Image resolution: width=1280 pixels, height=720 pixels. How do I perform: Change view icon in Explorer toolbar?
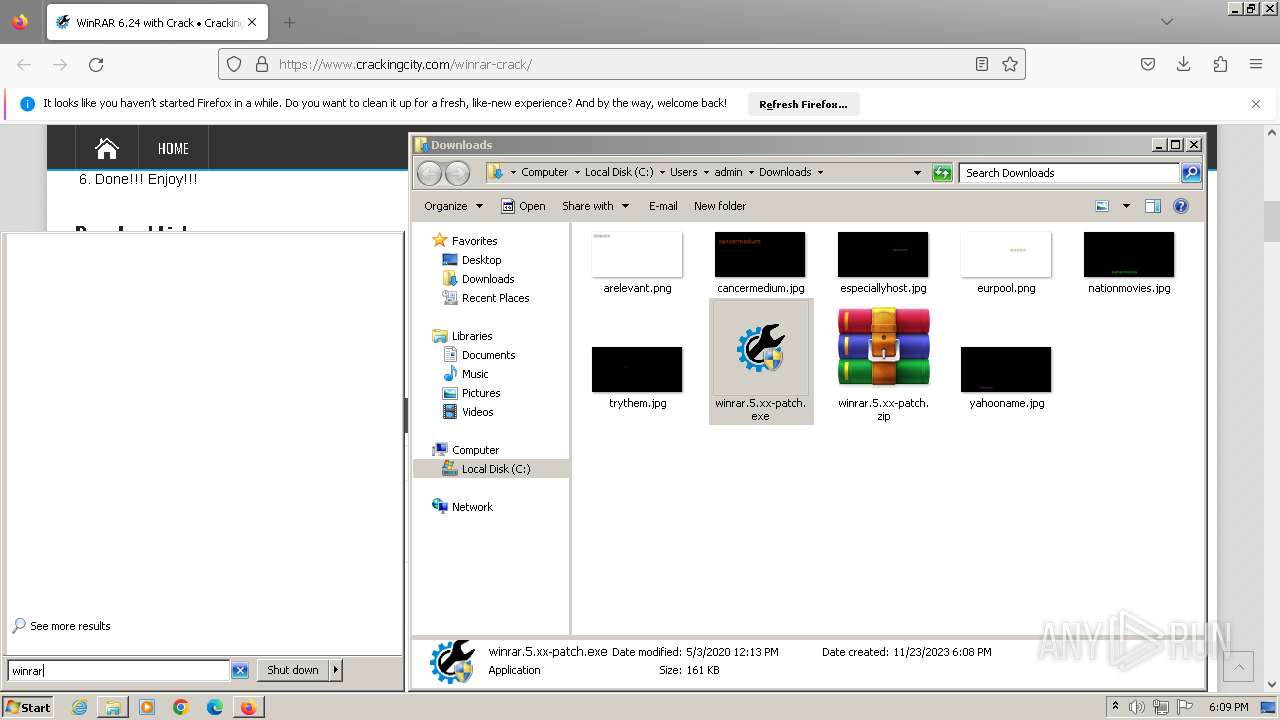click(x=1102, y=206)
